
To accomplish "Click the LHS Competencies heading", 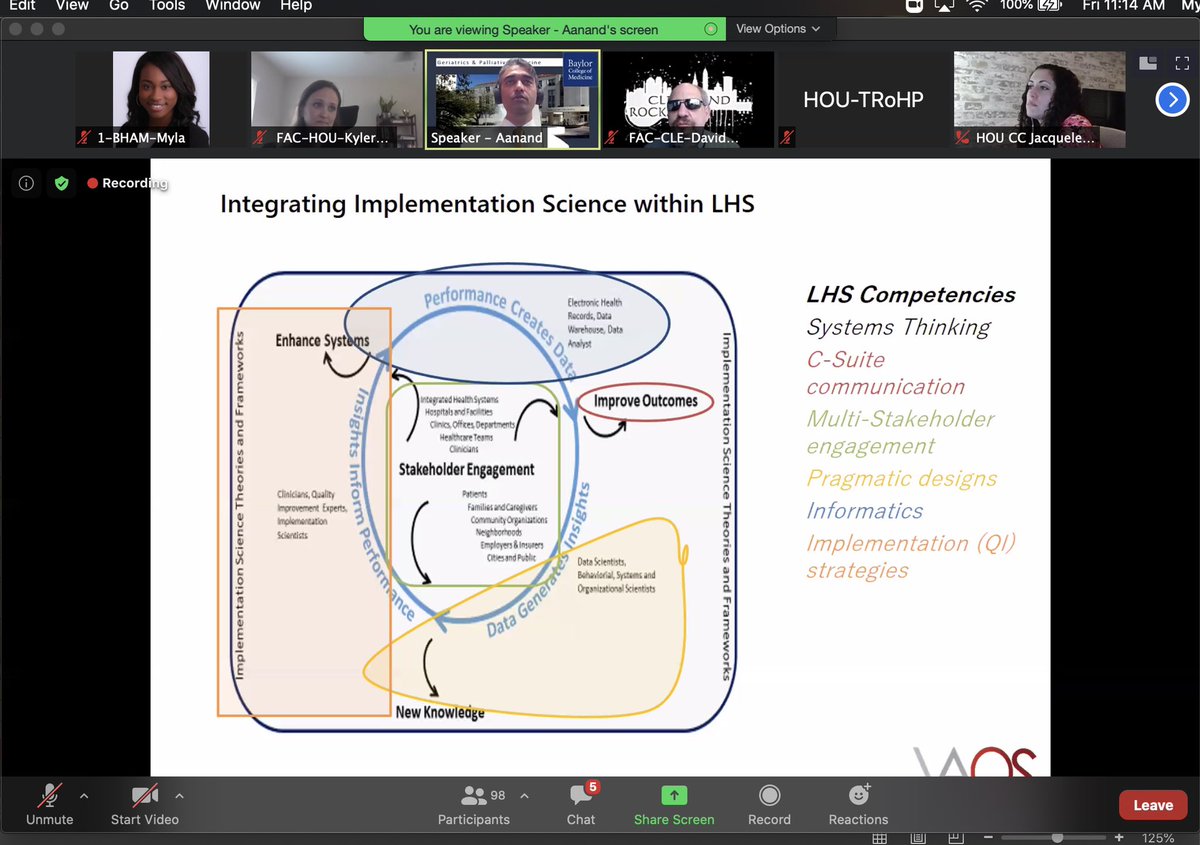I will [911, 295].
